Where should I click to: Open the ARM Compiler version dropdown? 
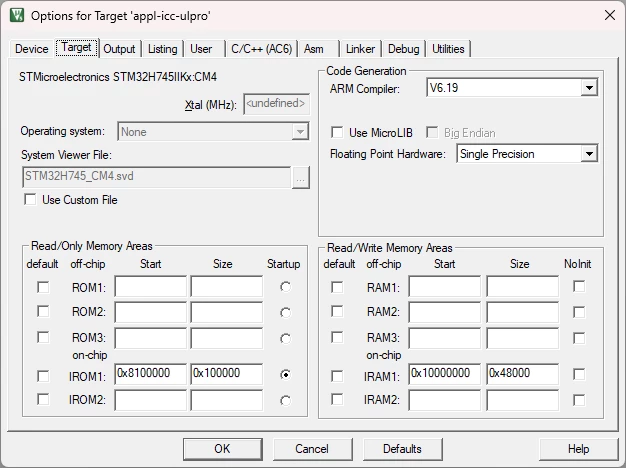click(512, 87)
